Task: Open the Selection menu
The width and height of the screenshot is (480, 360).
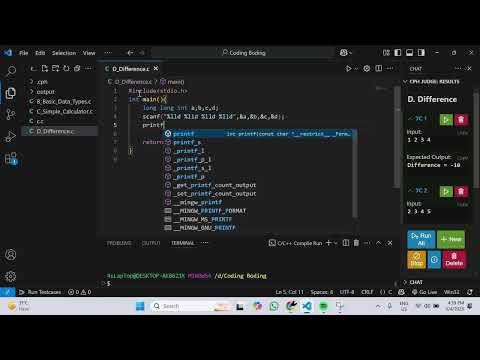Action: tap(64, 53)
